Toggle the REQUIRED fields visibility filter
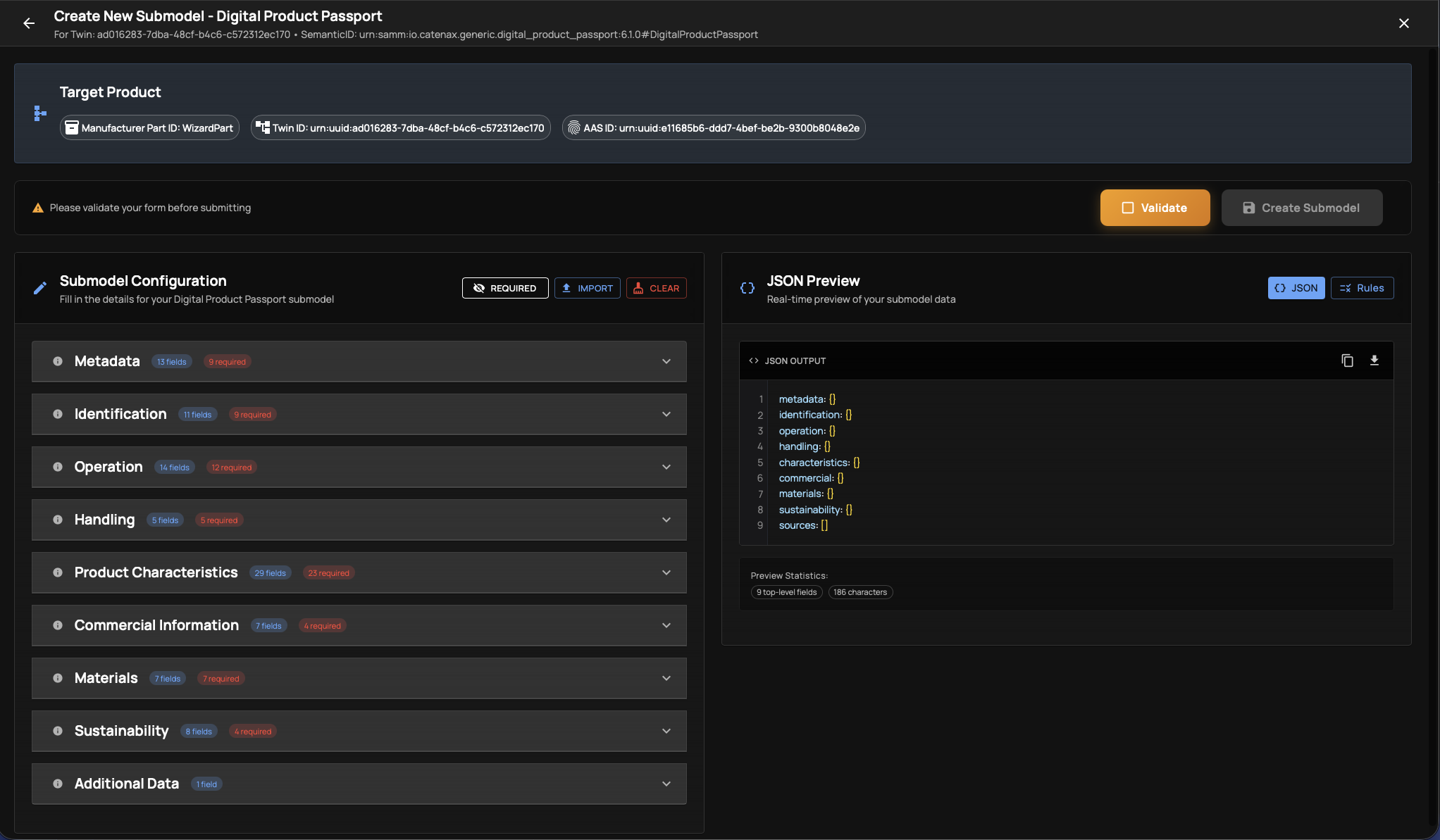Image resolution: width=1440 pixels, height=840 pixels. pyautogui.click(x=505, y=288)
